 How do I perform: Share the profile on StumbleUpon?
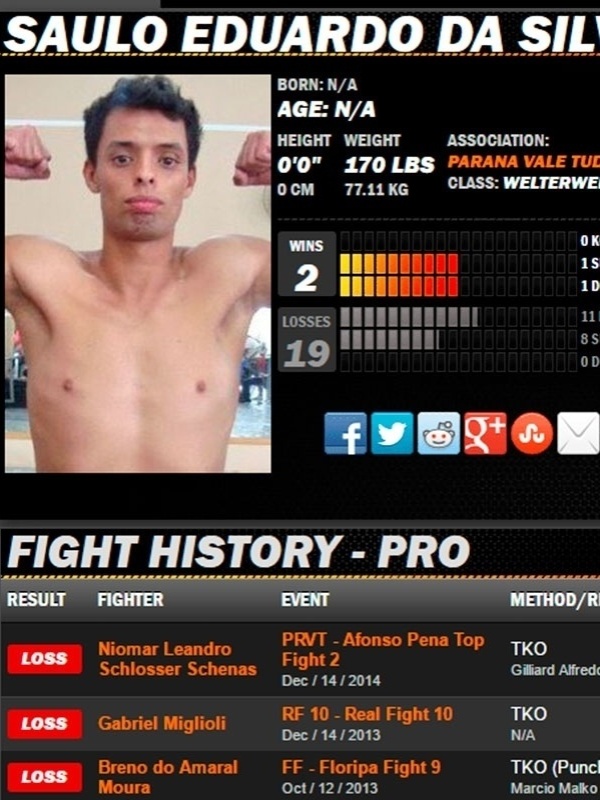point(532,433)
